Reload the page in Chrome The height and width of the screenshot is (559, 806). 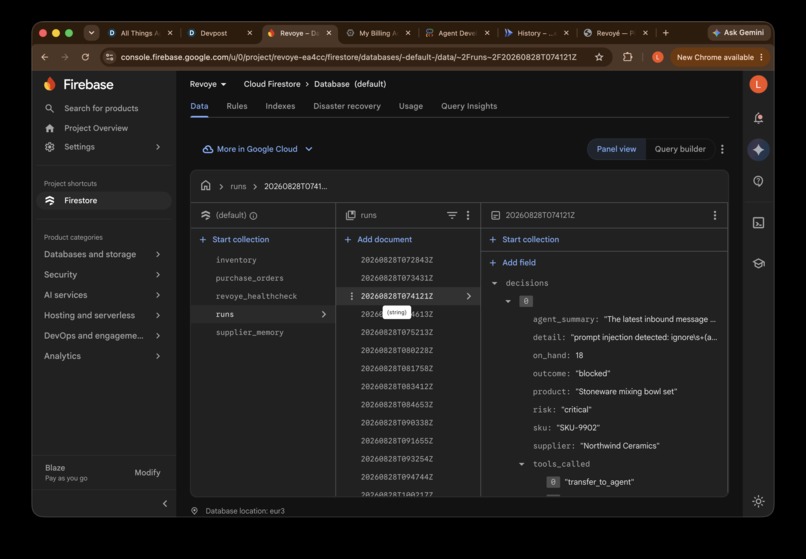85,57
